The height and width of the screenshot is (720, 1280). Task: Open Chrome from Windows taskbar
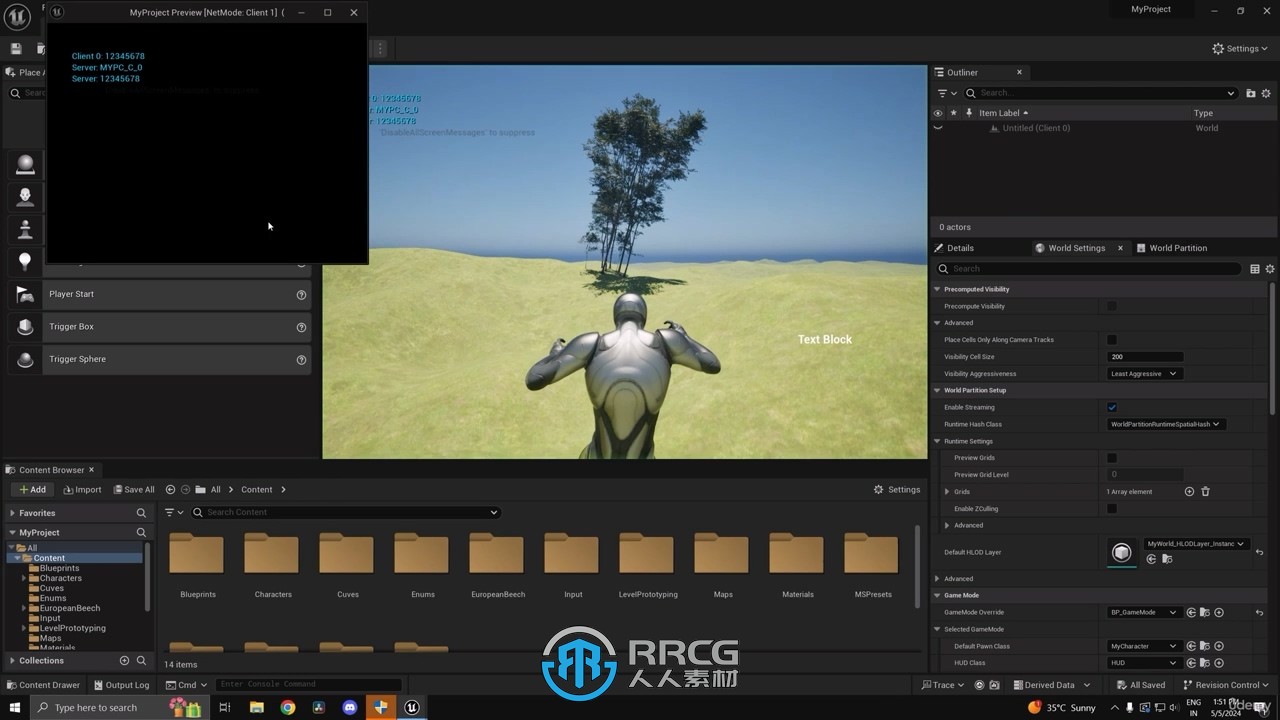[288, 707]
